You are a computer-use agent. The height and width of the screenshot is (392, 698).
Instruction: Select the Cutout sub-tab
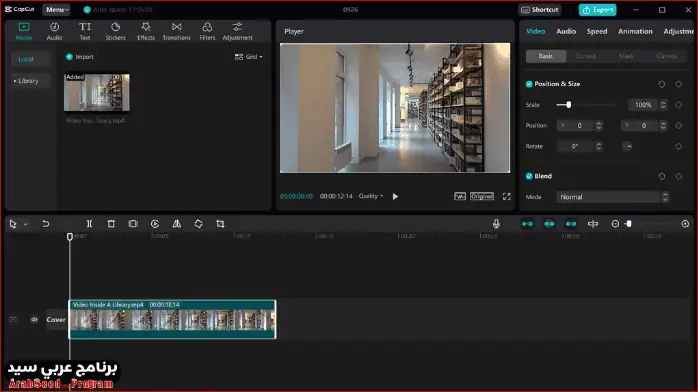(586, 56)
